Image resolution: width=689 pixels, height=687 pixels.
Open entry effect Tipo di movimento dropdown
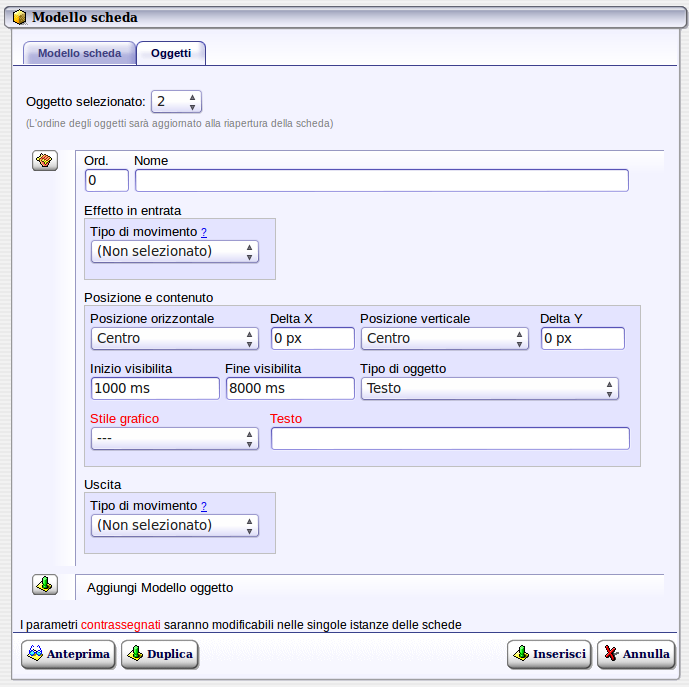coord(174,251)
